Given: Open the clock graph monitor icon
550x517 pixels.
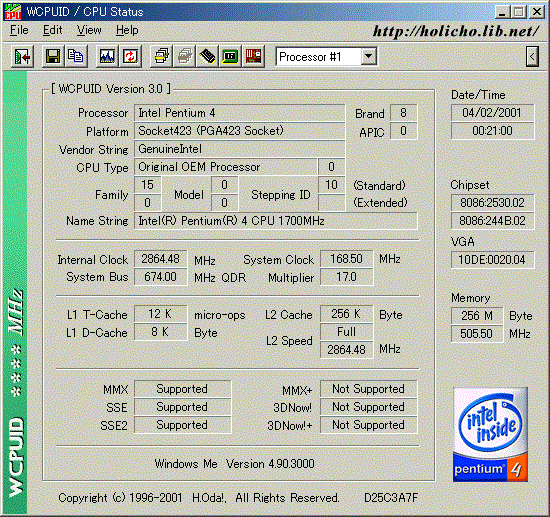Looking at the screenshot, I should [x=107, y=56].
